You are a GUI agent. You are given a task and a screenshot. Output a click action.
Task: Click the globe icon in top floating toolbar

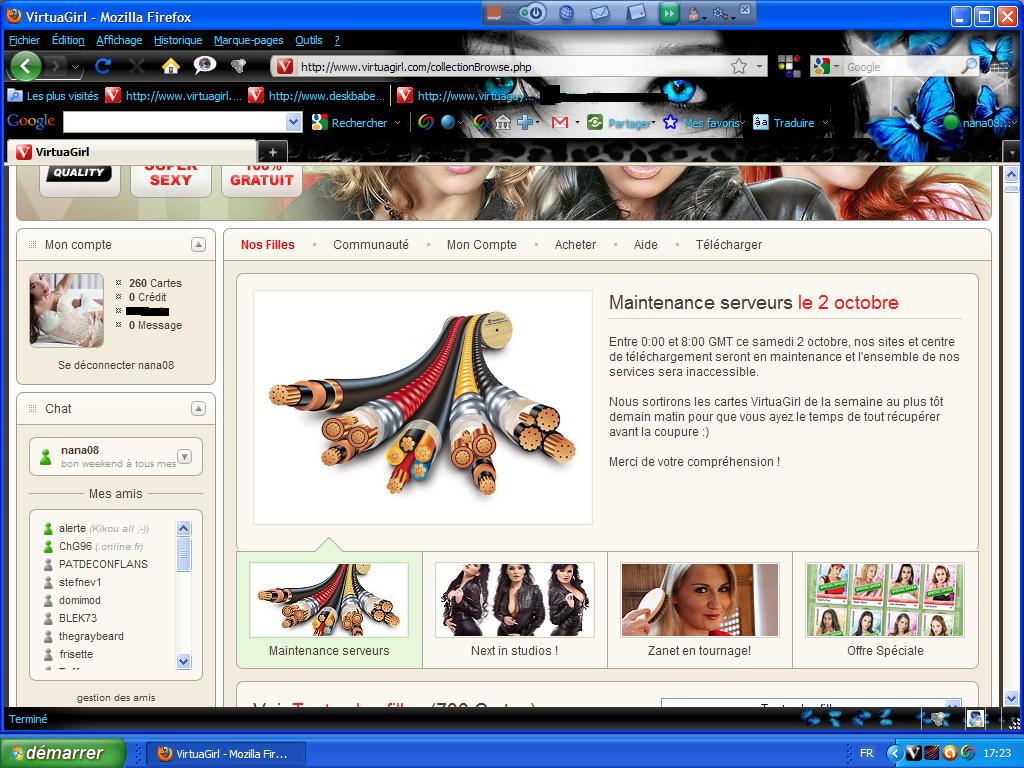(566, 13)
